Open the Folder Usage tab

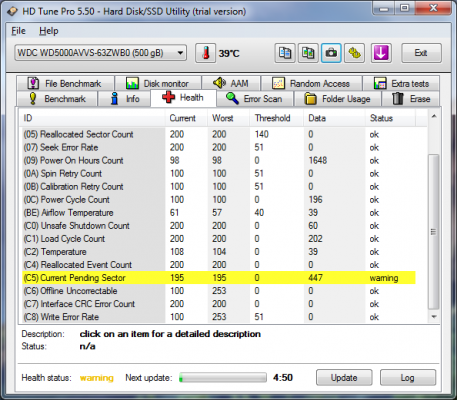(337, 99)
